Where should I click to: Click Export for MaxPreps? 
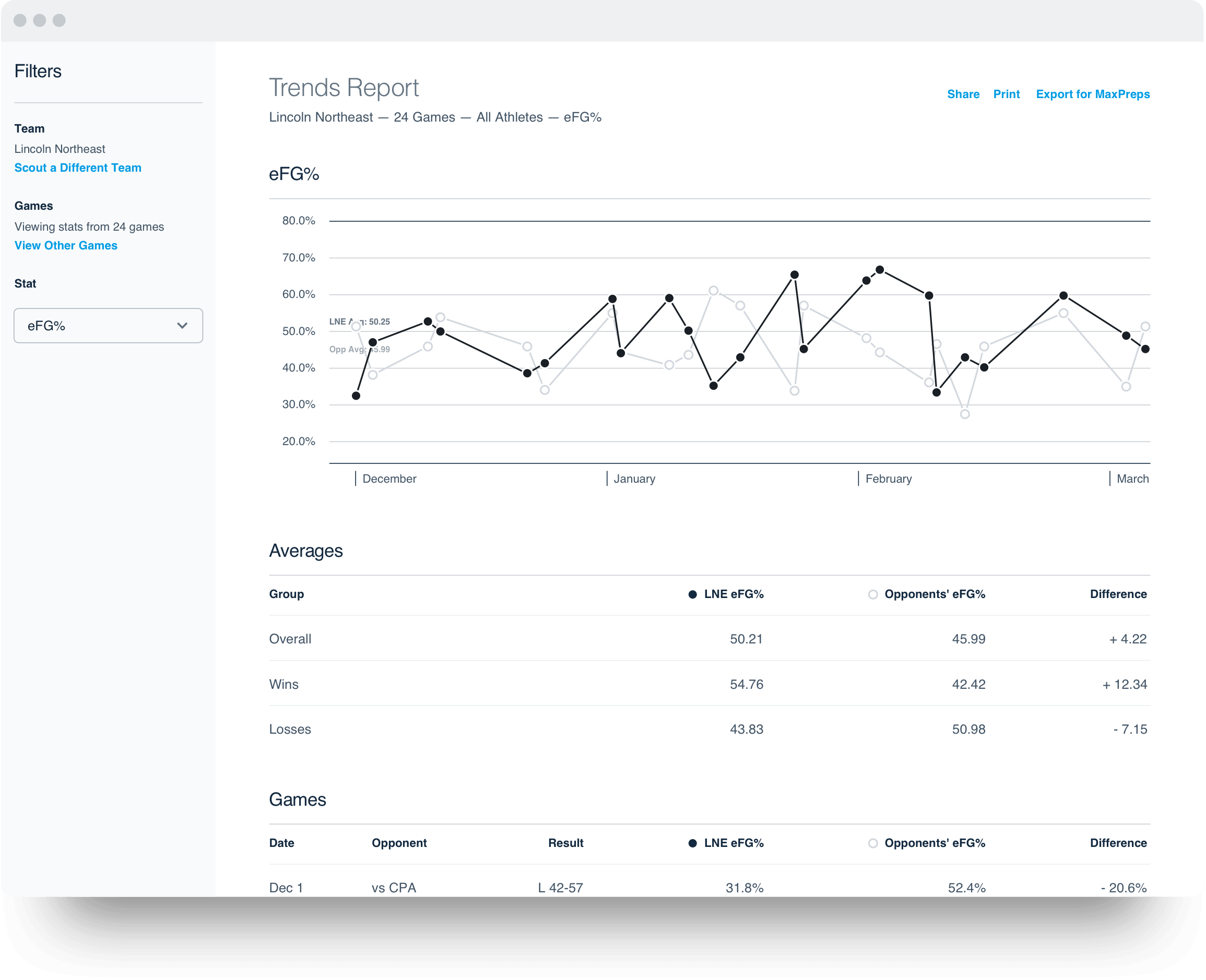1093,94
